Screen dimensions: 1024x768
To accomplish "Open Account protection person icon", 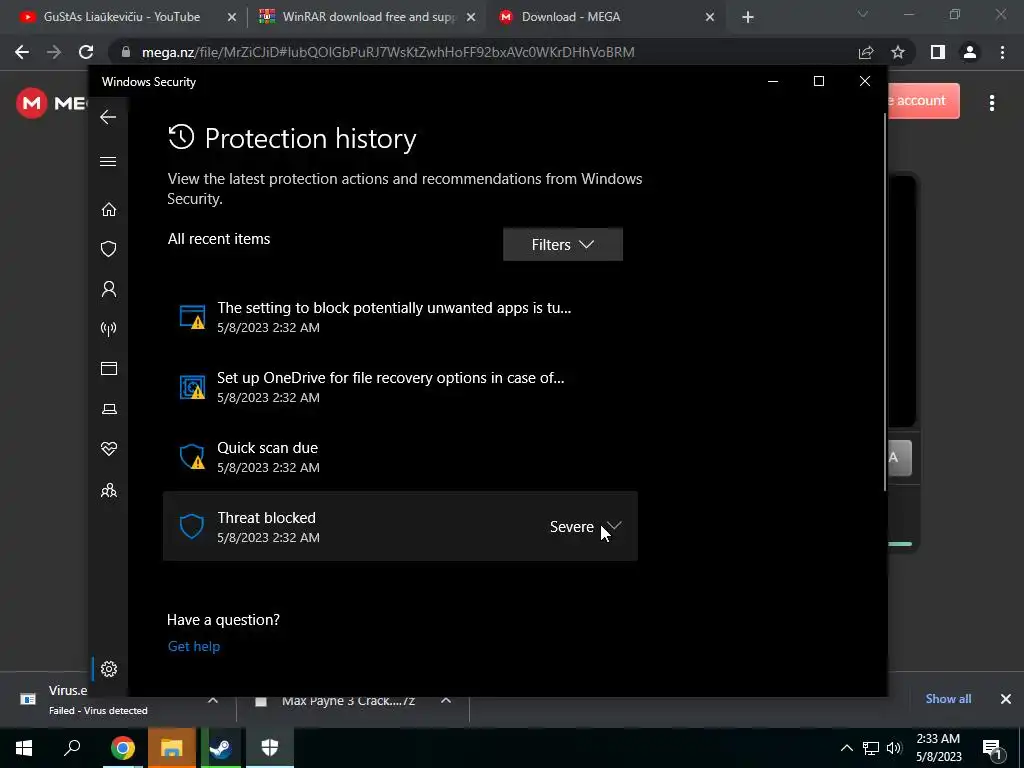I will (x=108, y=289).
